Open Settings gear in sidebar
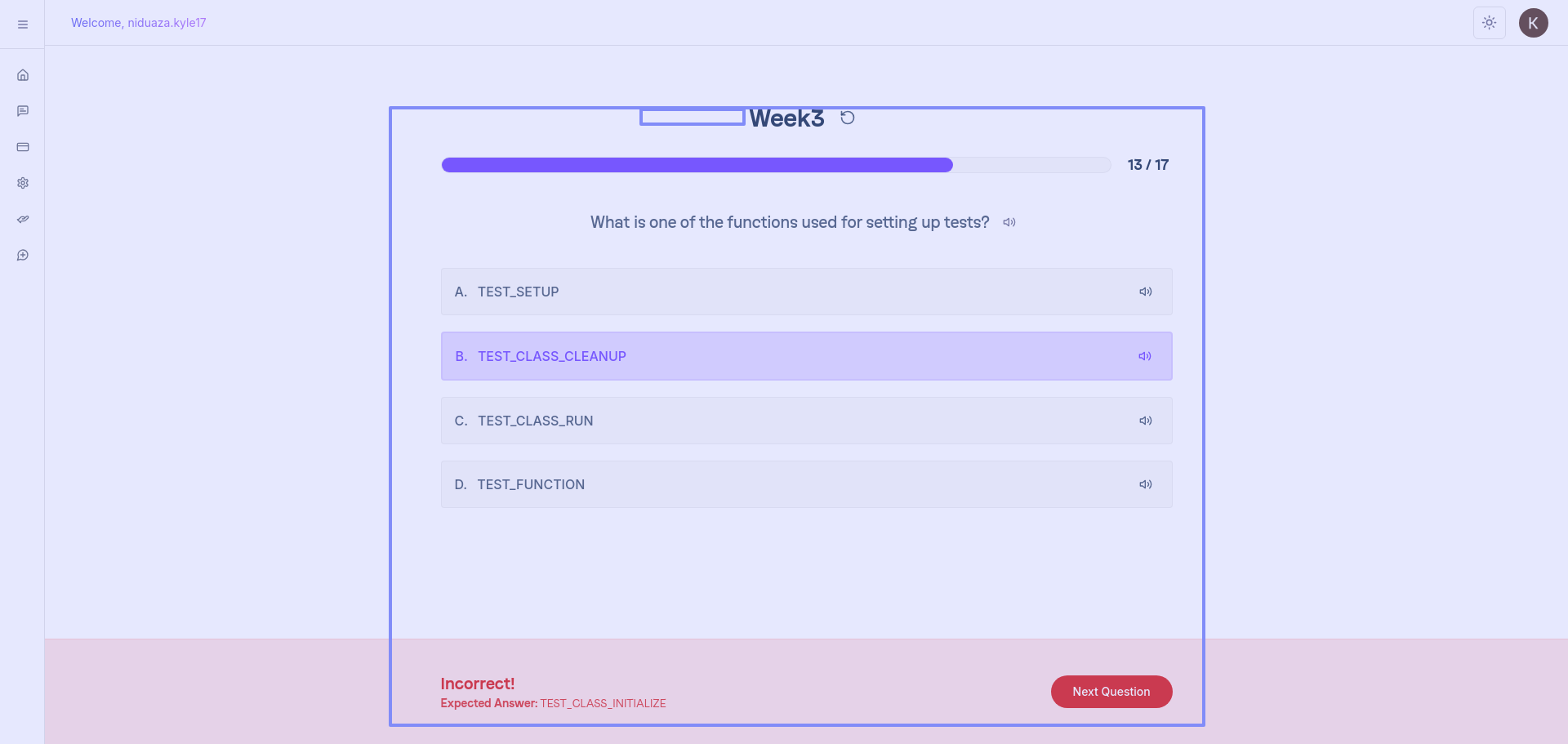1568x744 pixels. click(x=23, y=183)
